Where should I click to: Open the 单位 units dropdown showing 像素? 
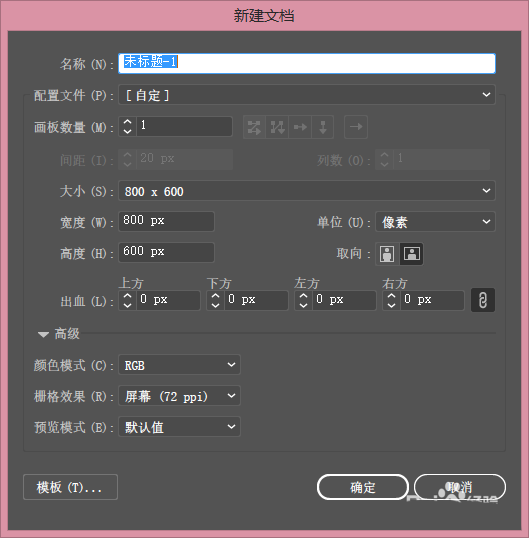click(x=435, y=222)
